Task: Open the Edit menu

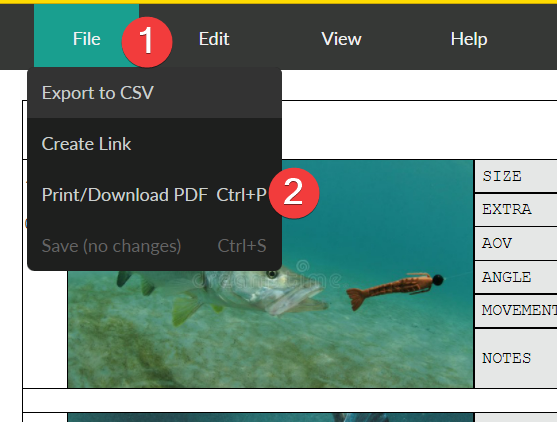Action: (x=214, y=39)
